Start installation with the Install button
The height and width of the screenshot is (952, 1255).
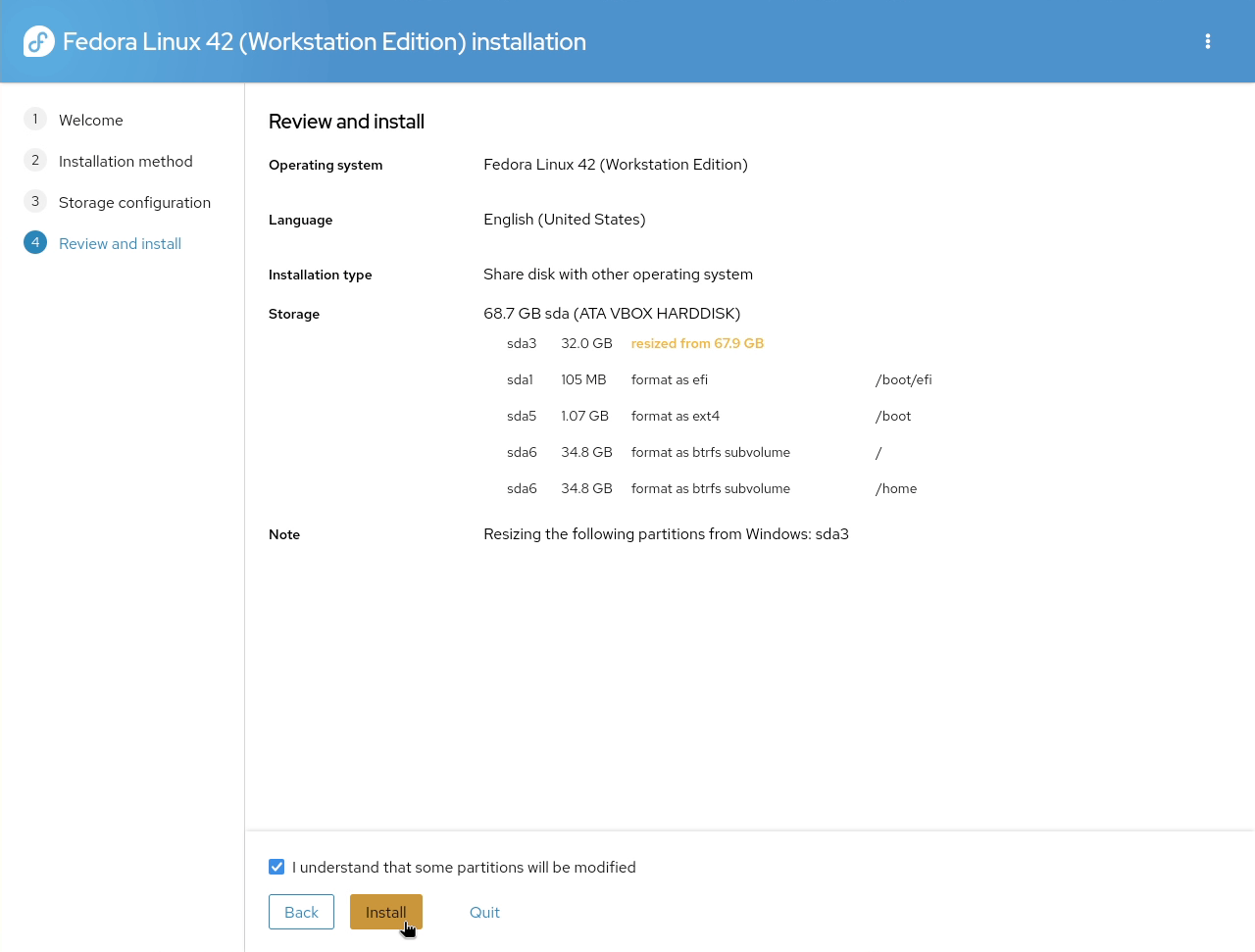click(x=386, y=912)
